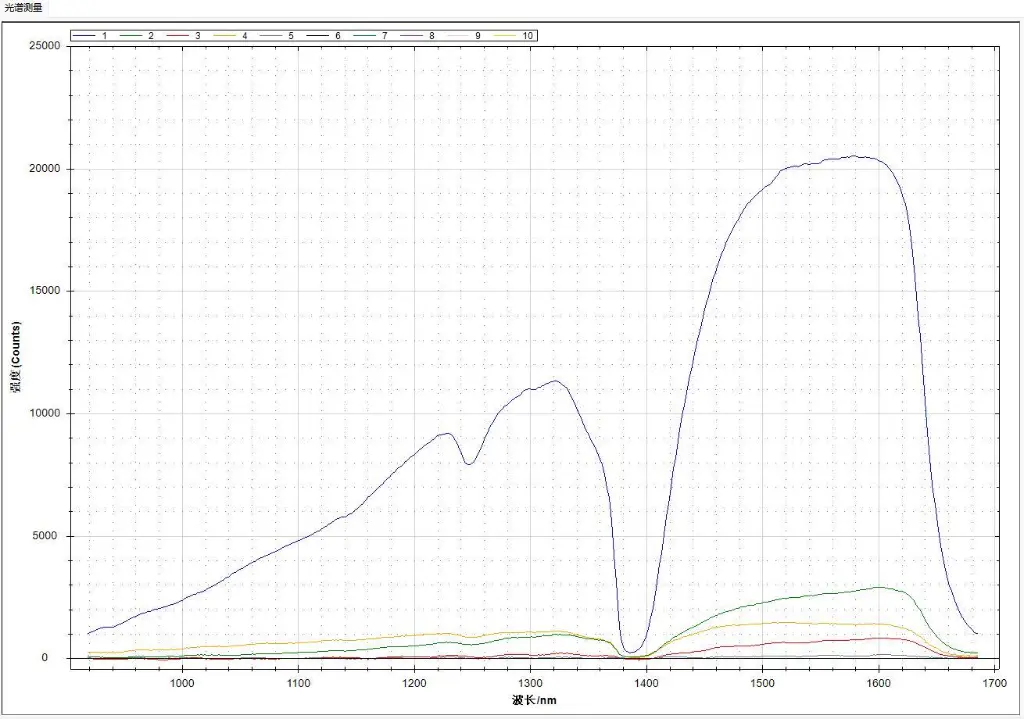1024x719 pixels.
Task: Switch to the 光谱测量 tab
Action: 23,8
